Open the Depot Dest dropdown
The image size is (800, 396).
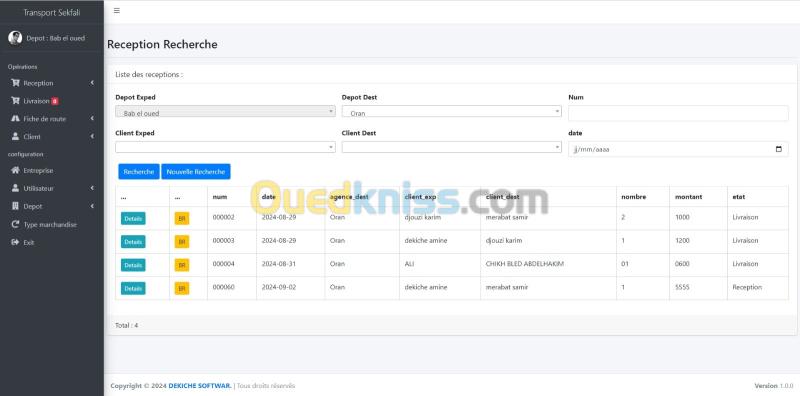pyautogui.click(x=452, y=111)
